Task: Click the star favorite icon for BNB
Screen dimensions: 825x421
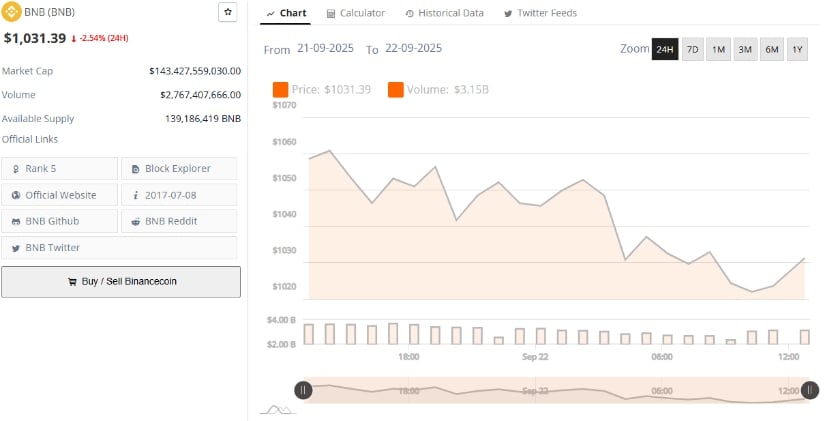Action: (x=228, y=12)
